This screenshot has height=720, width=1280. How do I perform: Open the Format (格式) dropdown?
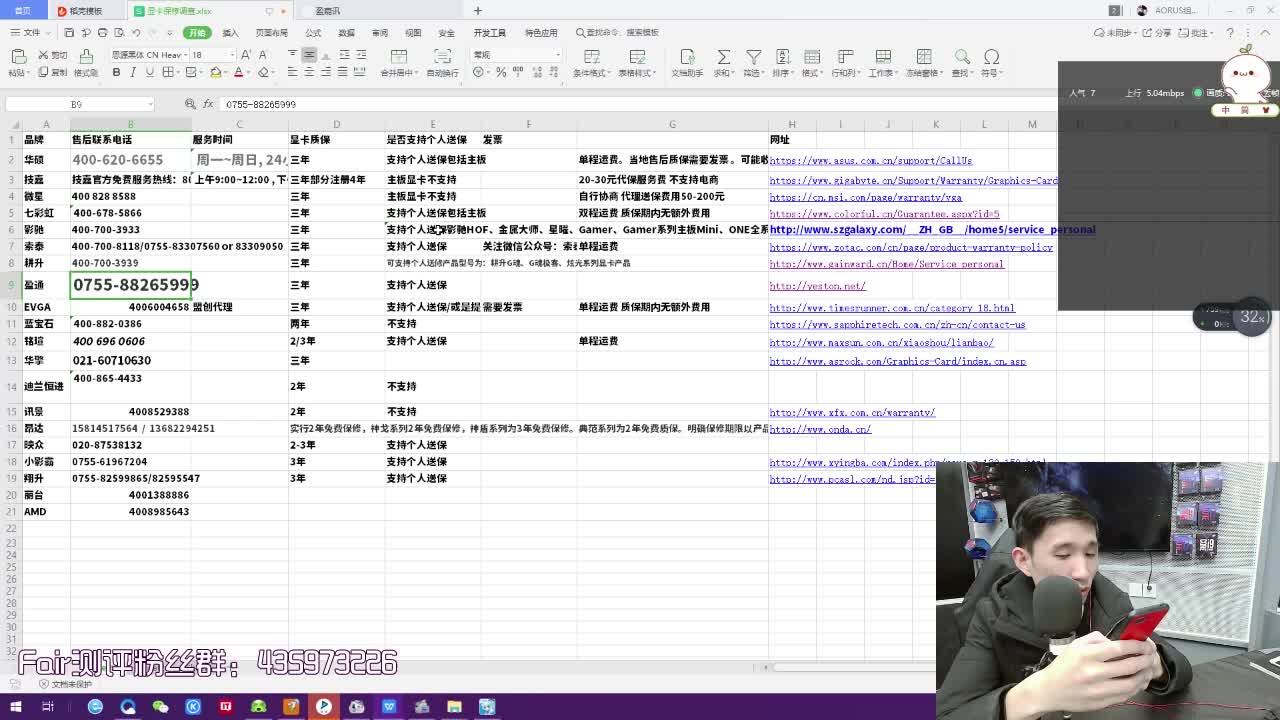(812, 62)
